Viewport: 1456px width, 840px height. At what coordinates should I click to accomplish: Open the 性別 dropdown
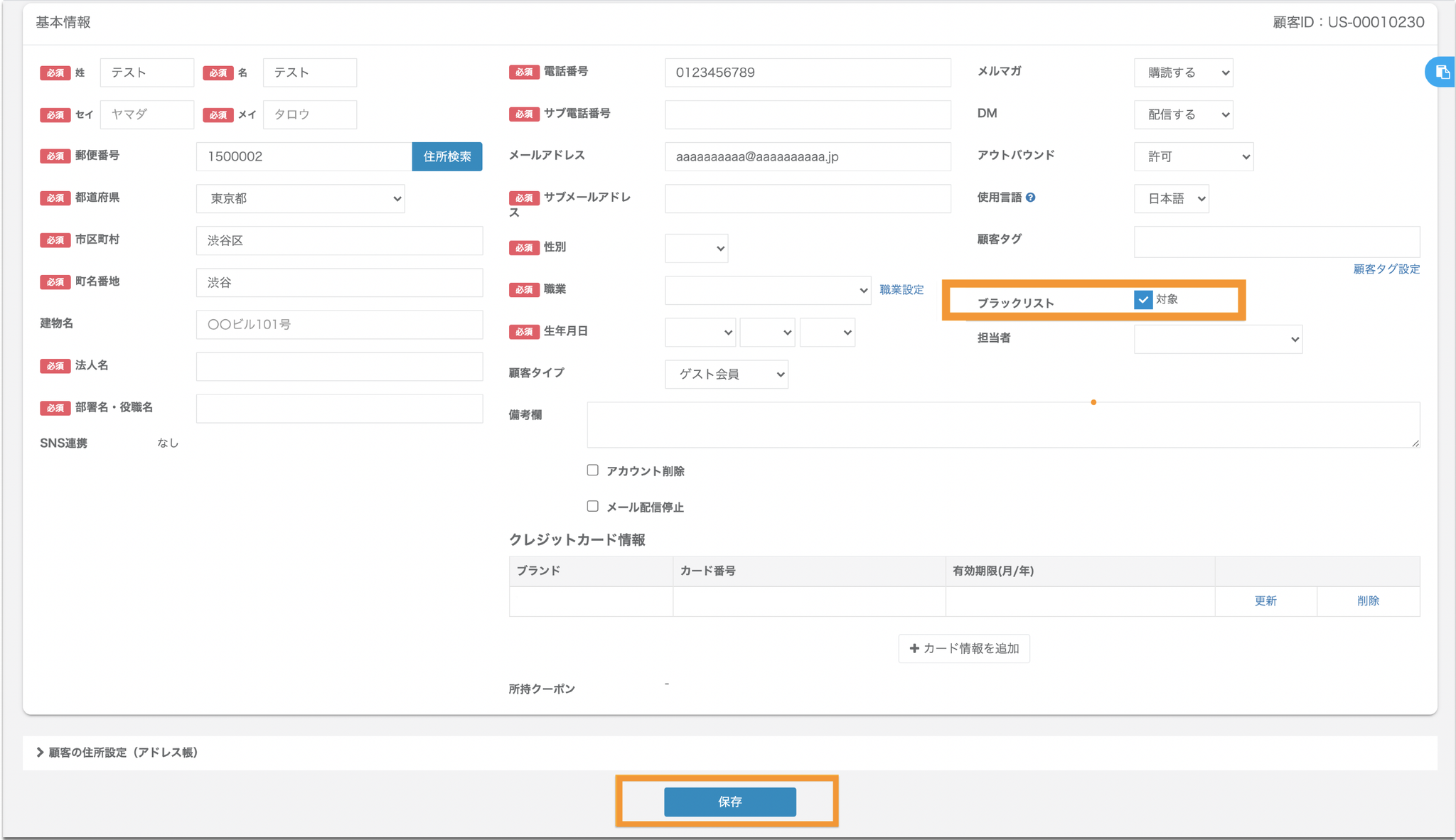coord(696,248)
